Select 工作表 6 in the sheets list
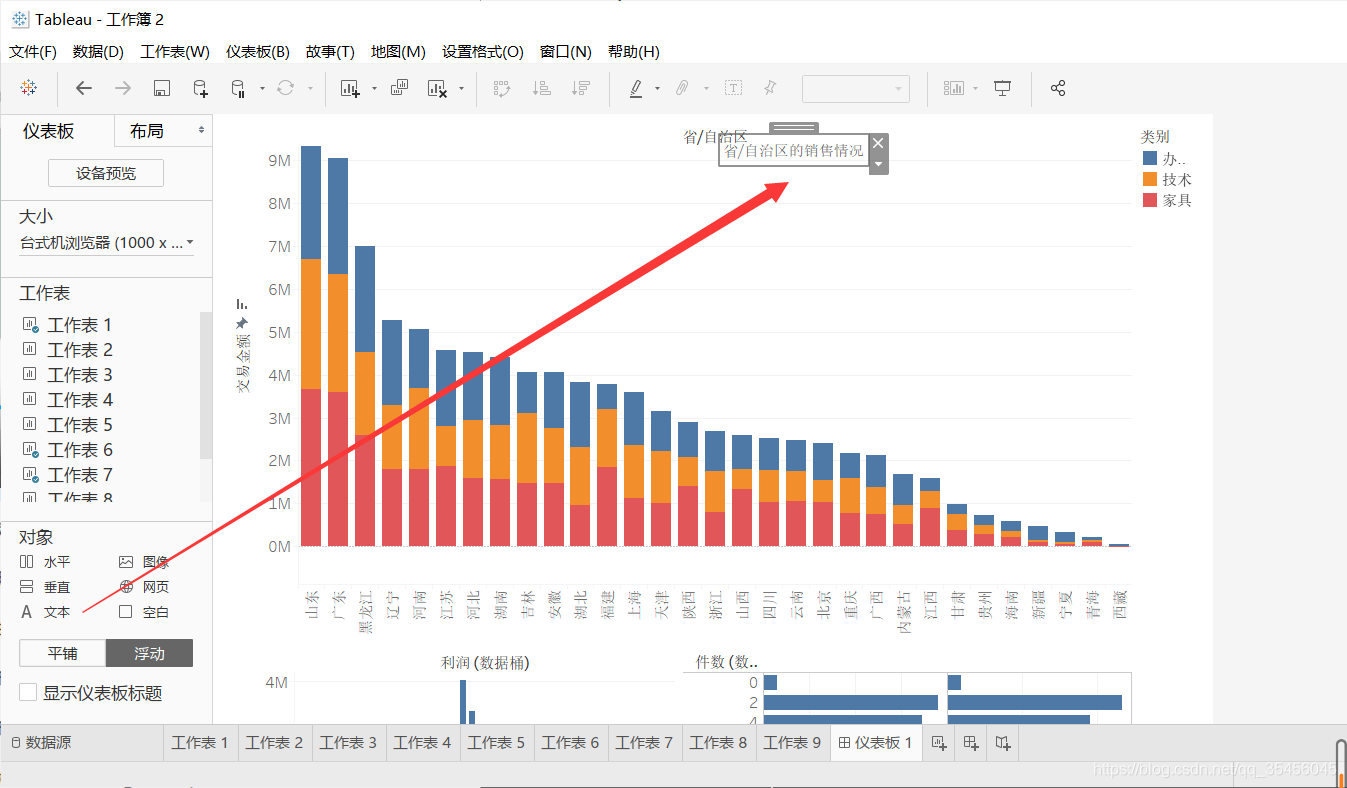Viewport: 1347px width, 788px height. (80, 450)
